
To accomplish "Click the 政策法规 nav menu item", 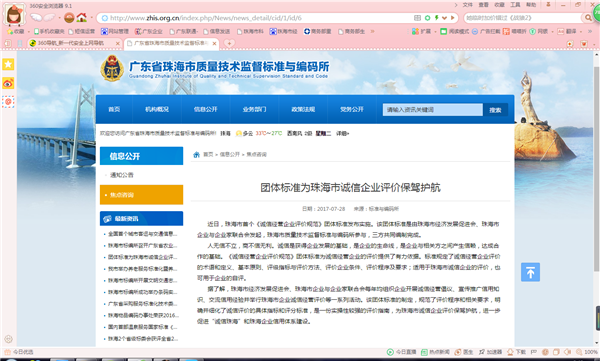I will click(x=303, y=109).
